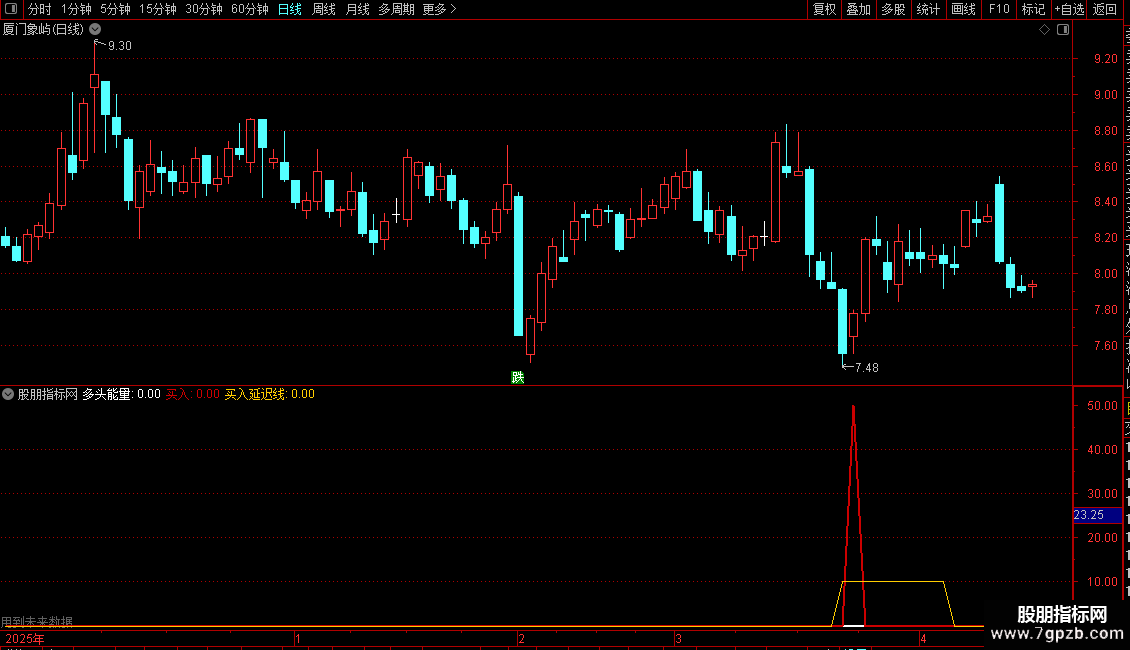Click 返回 to go back
Image resolution: width=1130 pixels, height=650 pixels.
pyautogui.click(x=1104, y=9)
